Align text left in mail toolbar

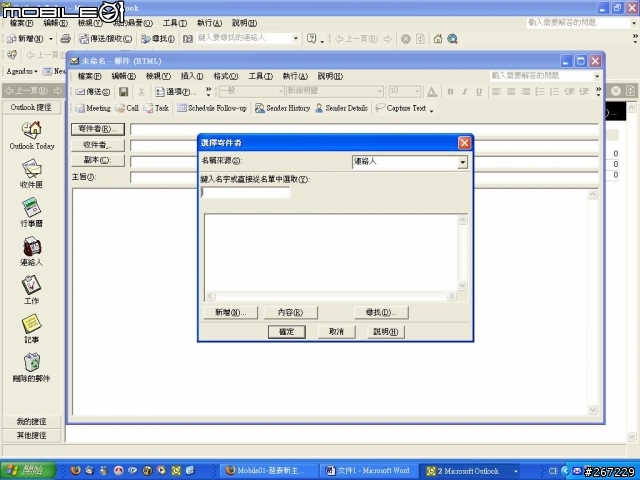point(496,91)
